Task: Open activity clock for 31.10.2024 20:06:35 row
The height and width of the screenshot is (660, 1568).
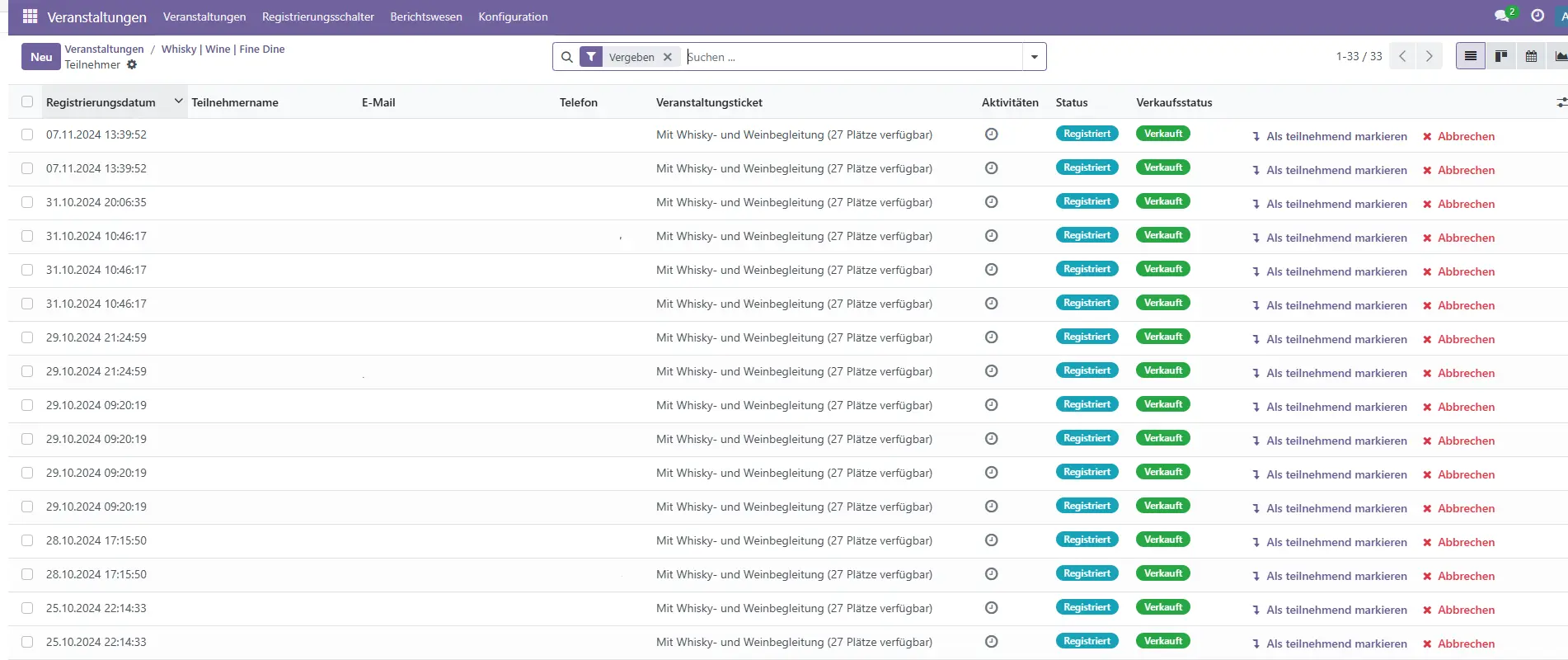Action: pos(992,201)
